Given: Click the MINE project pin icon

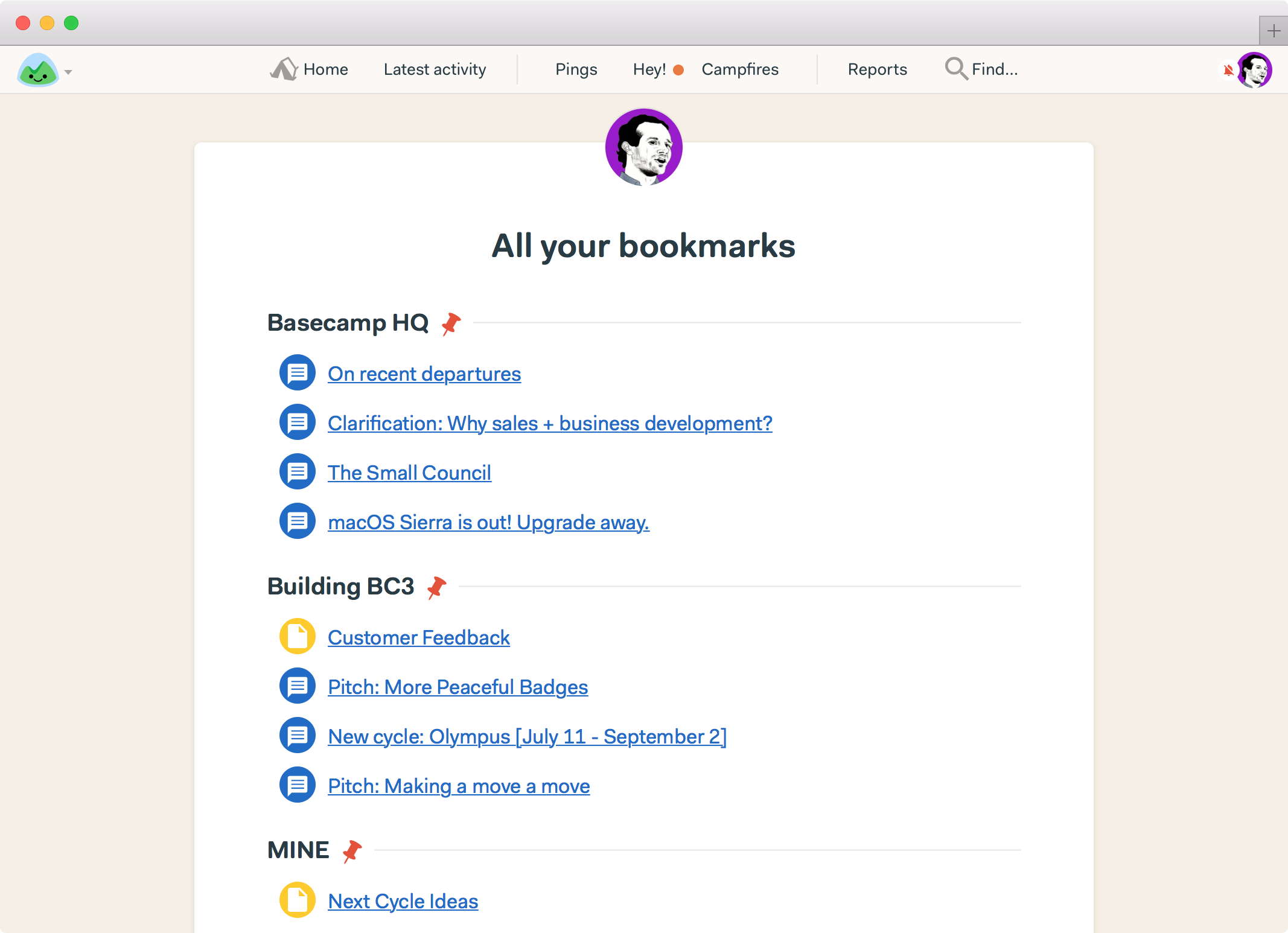Looking at the screenshot, I should [352, 851].
